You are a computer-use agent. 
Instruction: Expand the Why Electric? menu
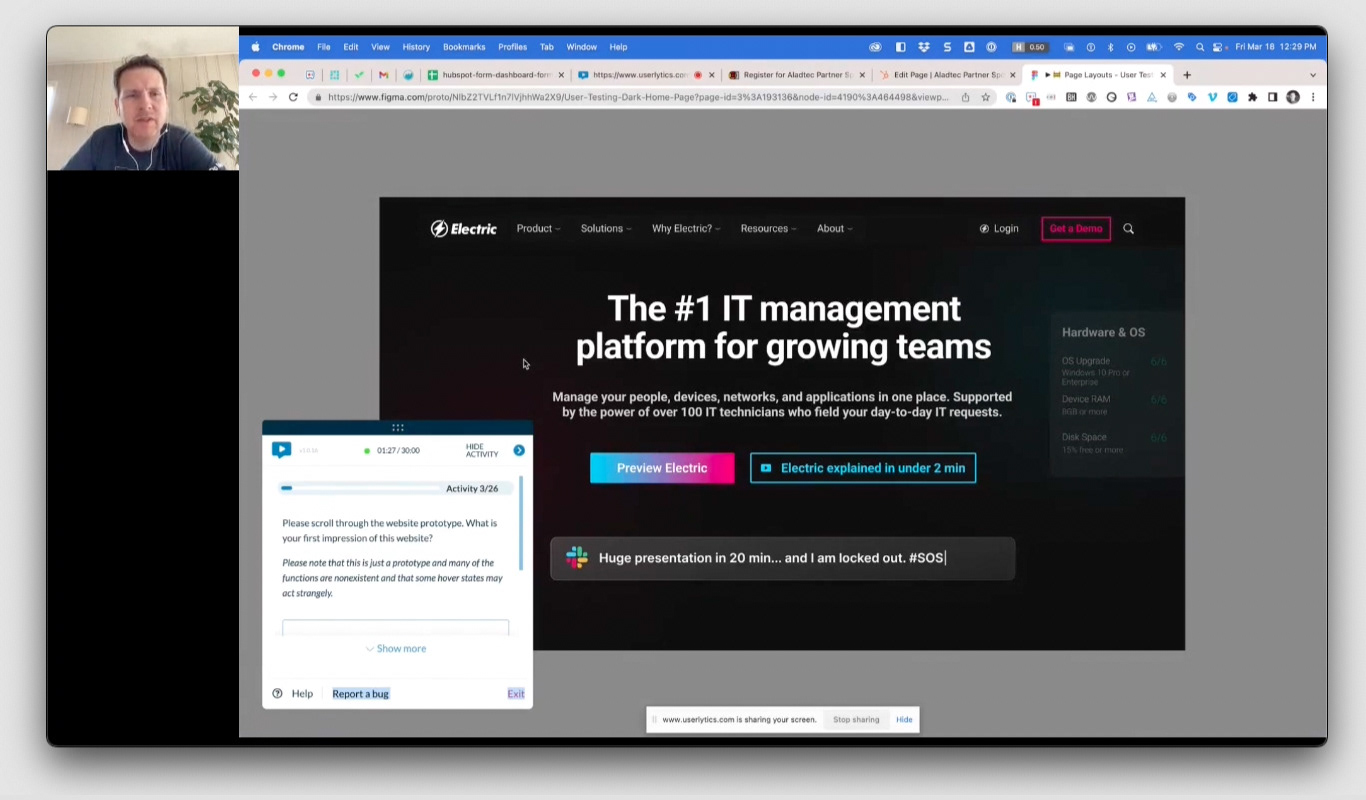click(686, 229)
